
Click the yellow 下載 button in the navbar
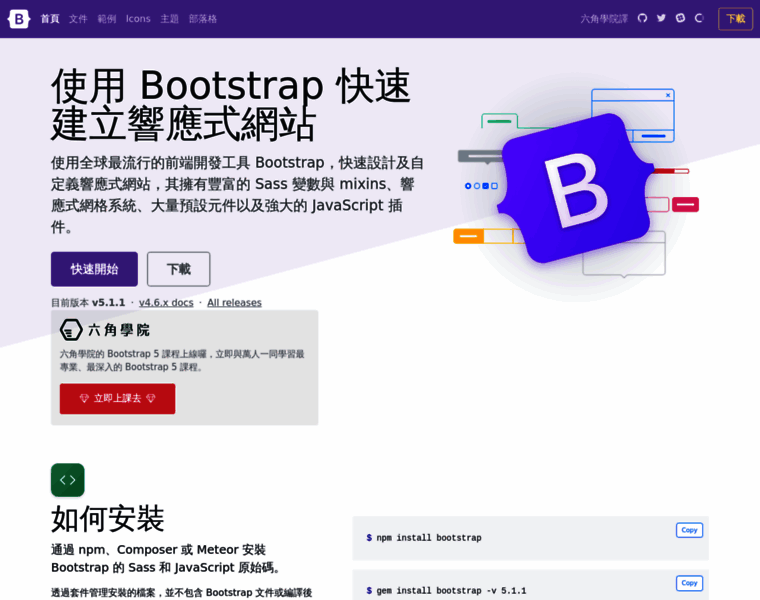735,19
